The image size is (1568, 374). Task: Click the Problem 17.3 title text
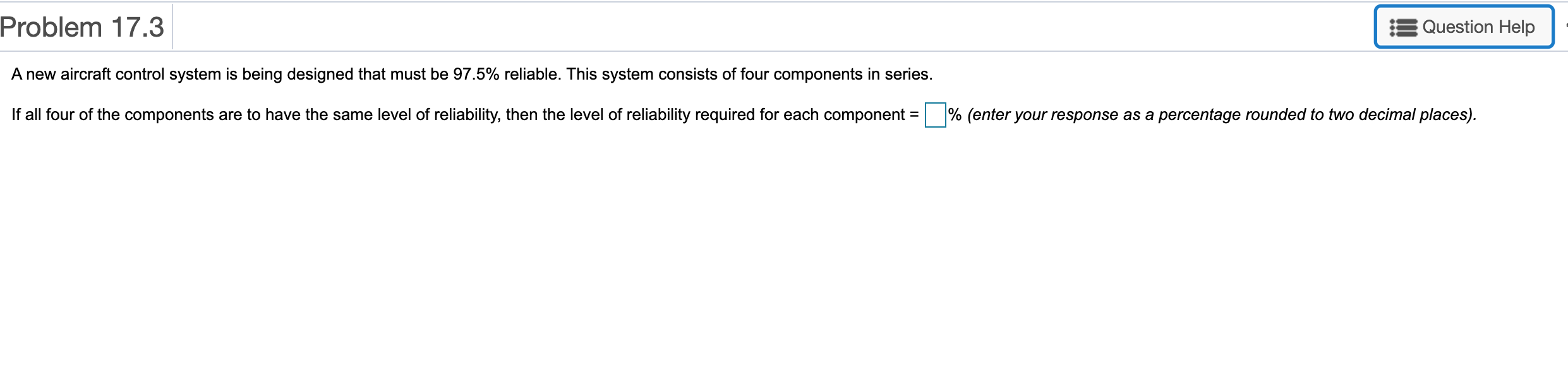(82, 25)
